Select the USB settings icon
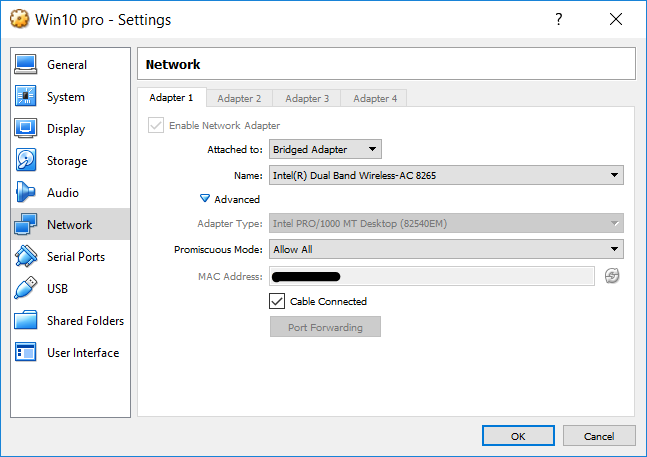This screenshot has height=457, width=647. coord(27,289)
